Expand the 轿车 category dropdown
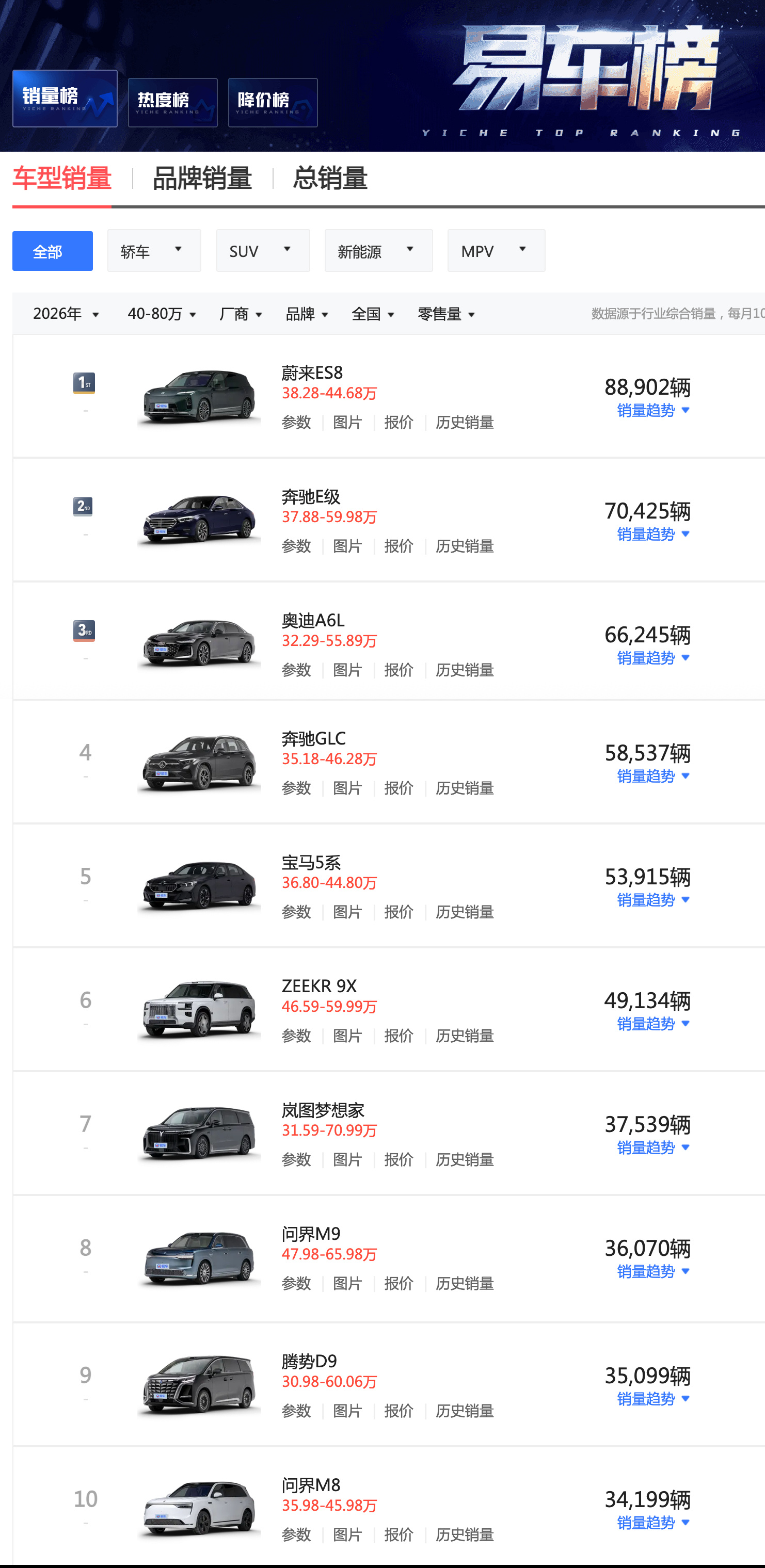 [154, 251]
